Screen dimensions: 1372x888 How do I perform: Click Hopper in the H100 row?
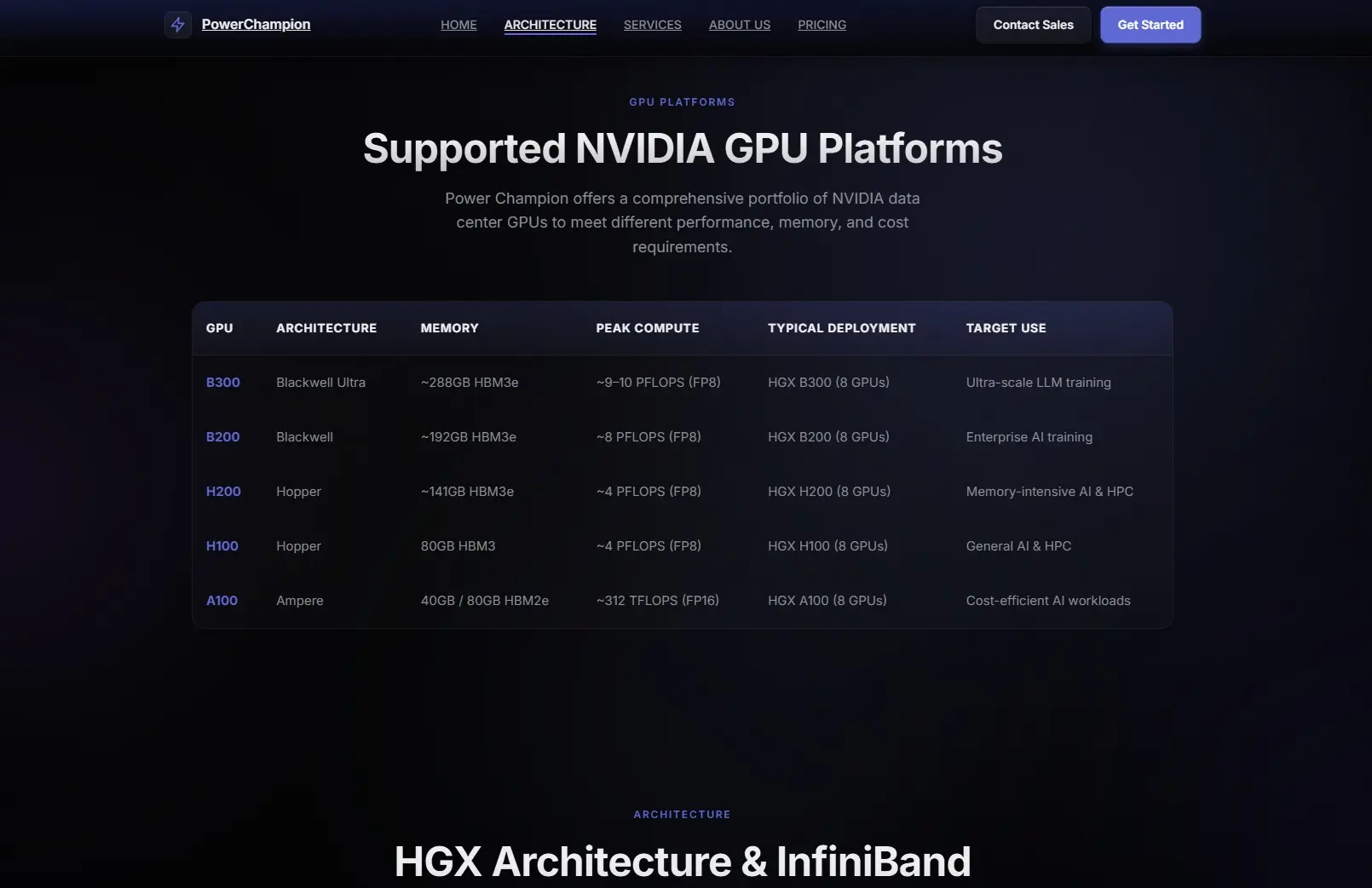298,546
